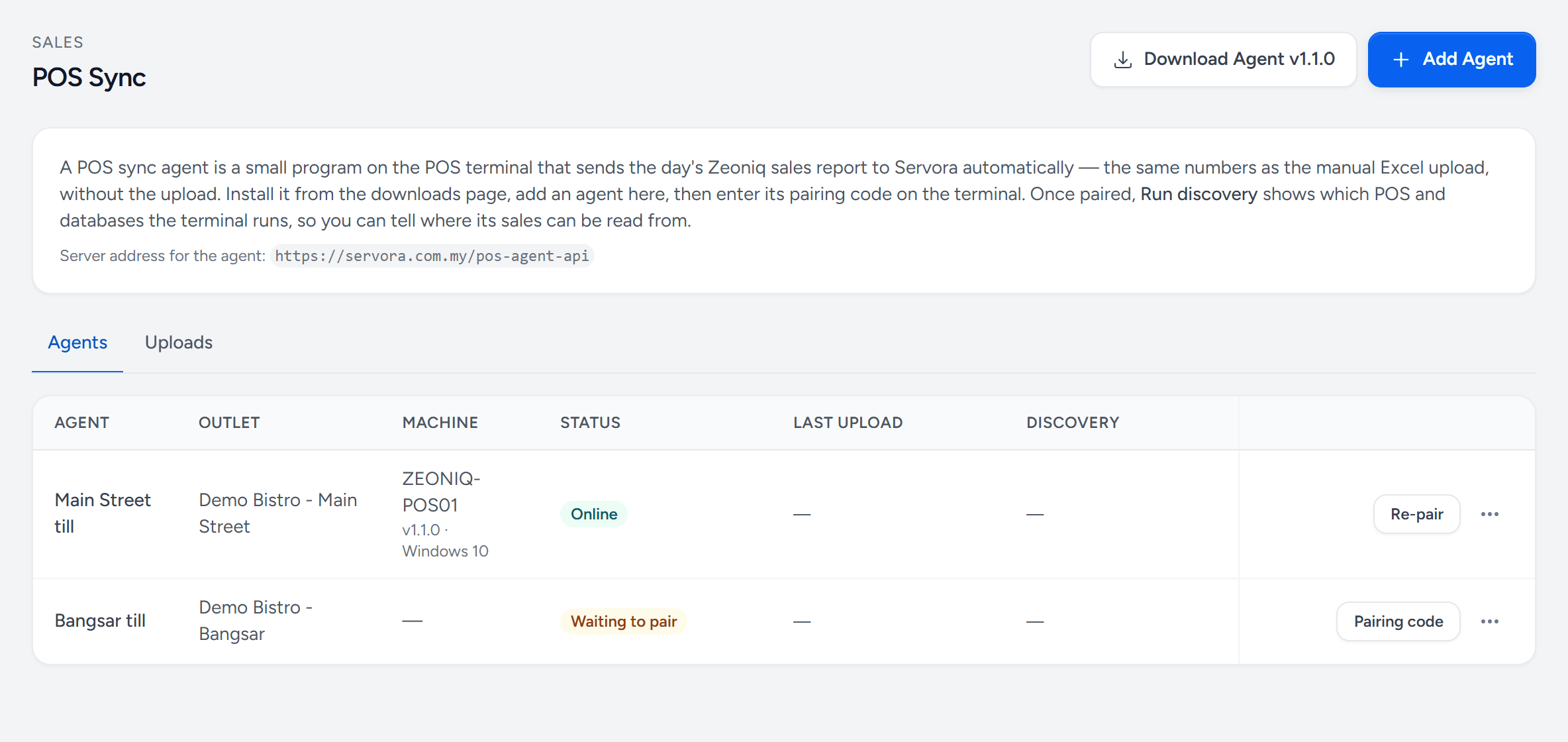Click Re-pair for Main Street till
This screenshot has height=742, width=1568.
click(1417, 514)
